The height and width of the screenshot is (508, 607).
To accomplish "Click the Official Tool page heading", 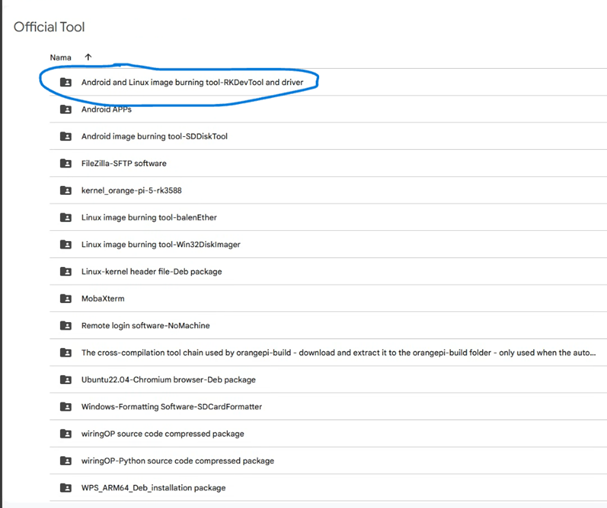I will click(x=49, y=27).
